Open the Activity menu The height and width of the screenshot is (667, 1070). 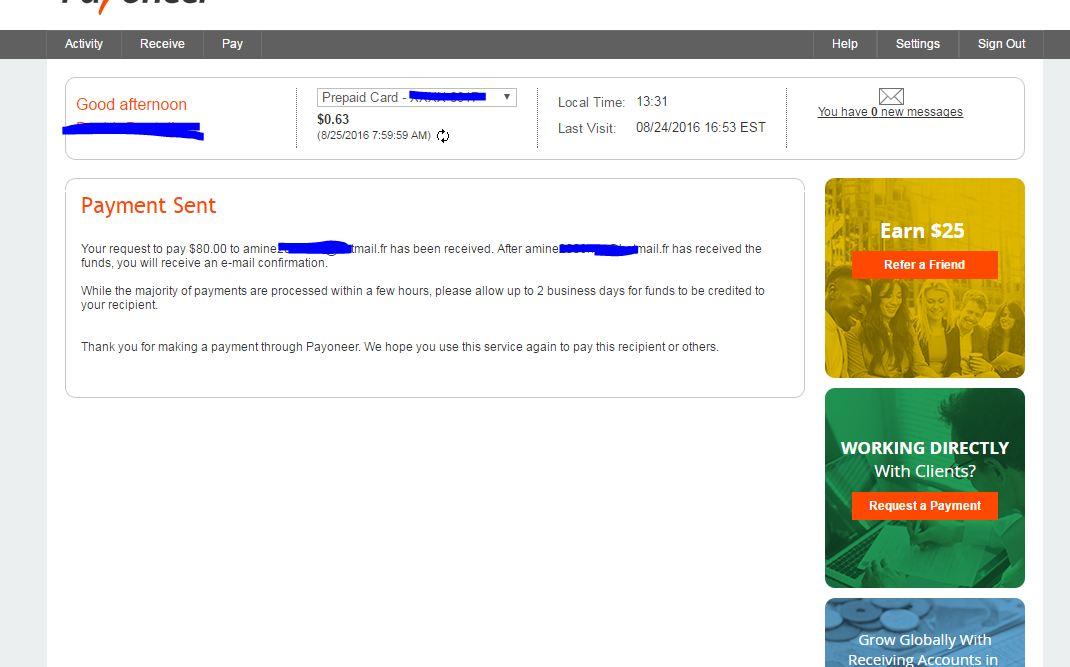tap(84, 44)
